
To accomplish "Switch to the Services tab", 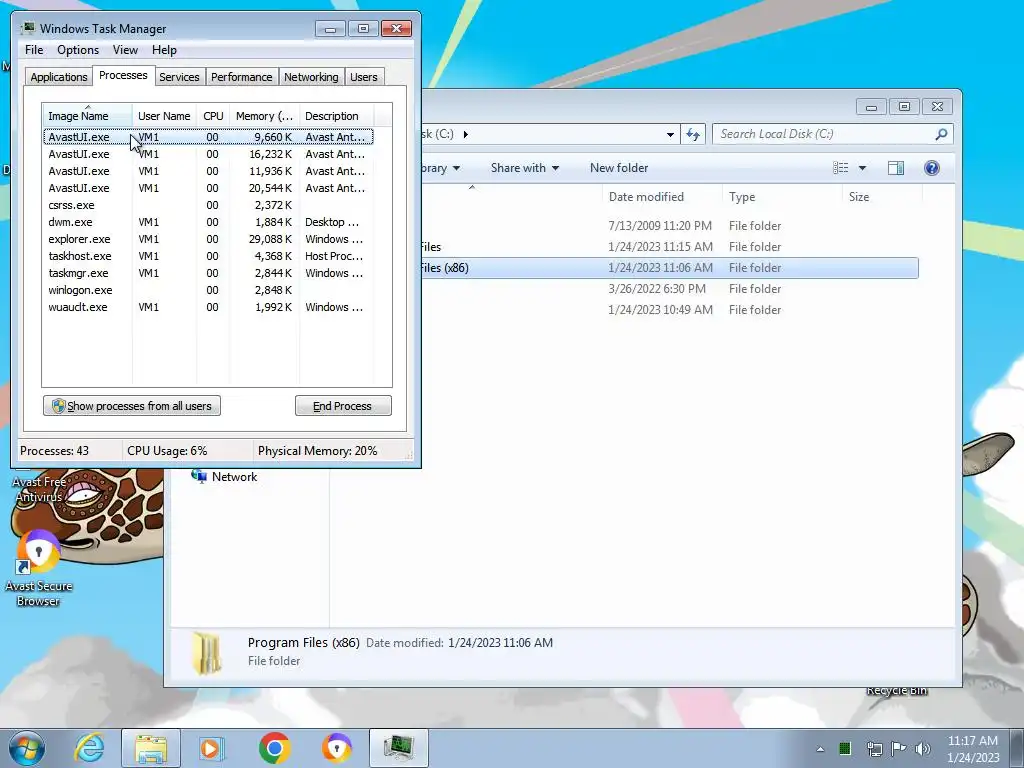I will click(179, 77).
